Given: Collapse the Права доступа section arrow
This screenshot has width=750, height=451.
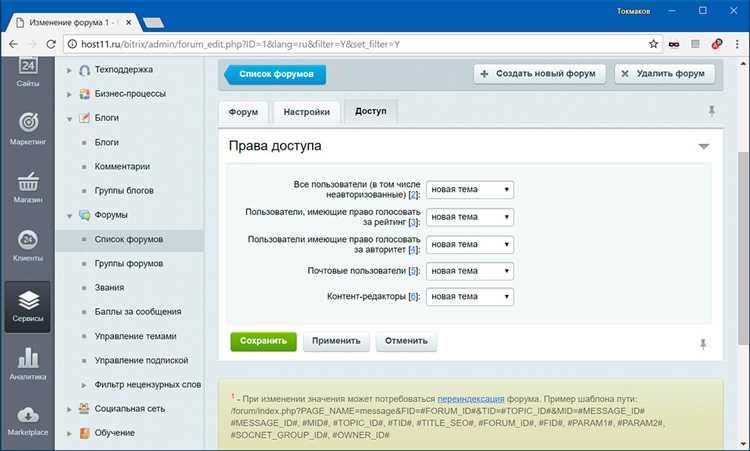Looking at the screenshot, I should 704,146.
